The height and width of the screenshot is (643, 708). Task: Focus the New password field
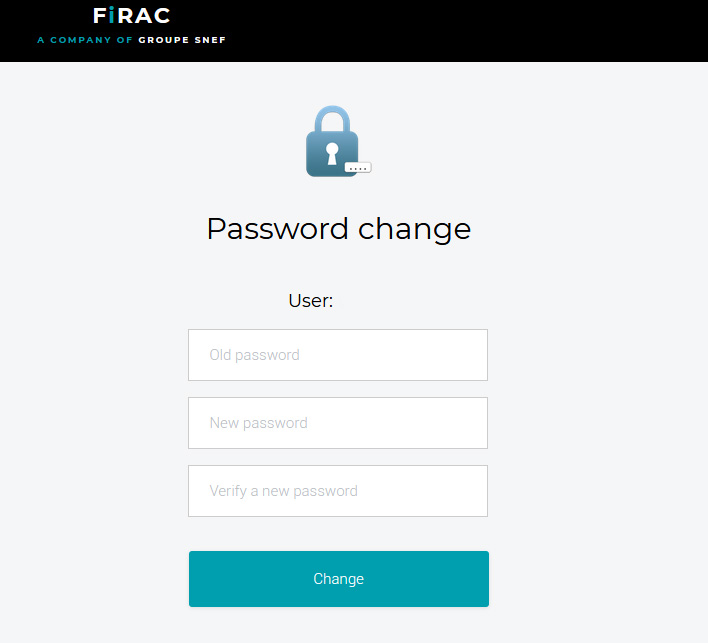(x=338, y=423)
